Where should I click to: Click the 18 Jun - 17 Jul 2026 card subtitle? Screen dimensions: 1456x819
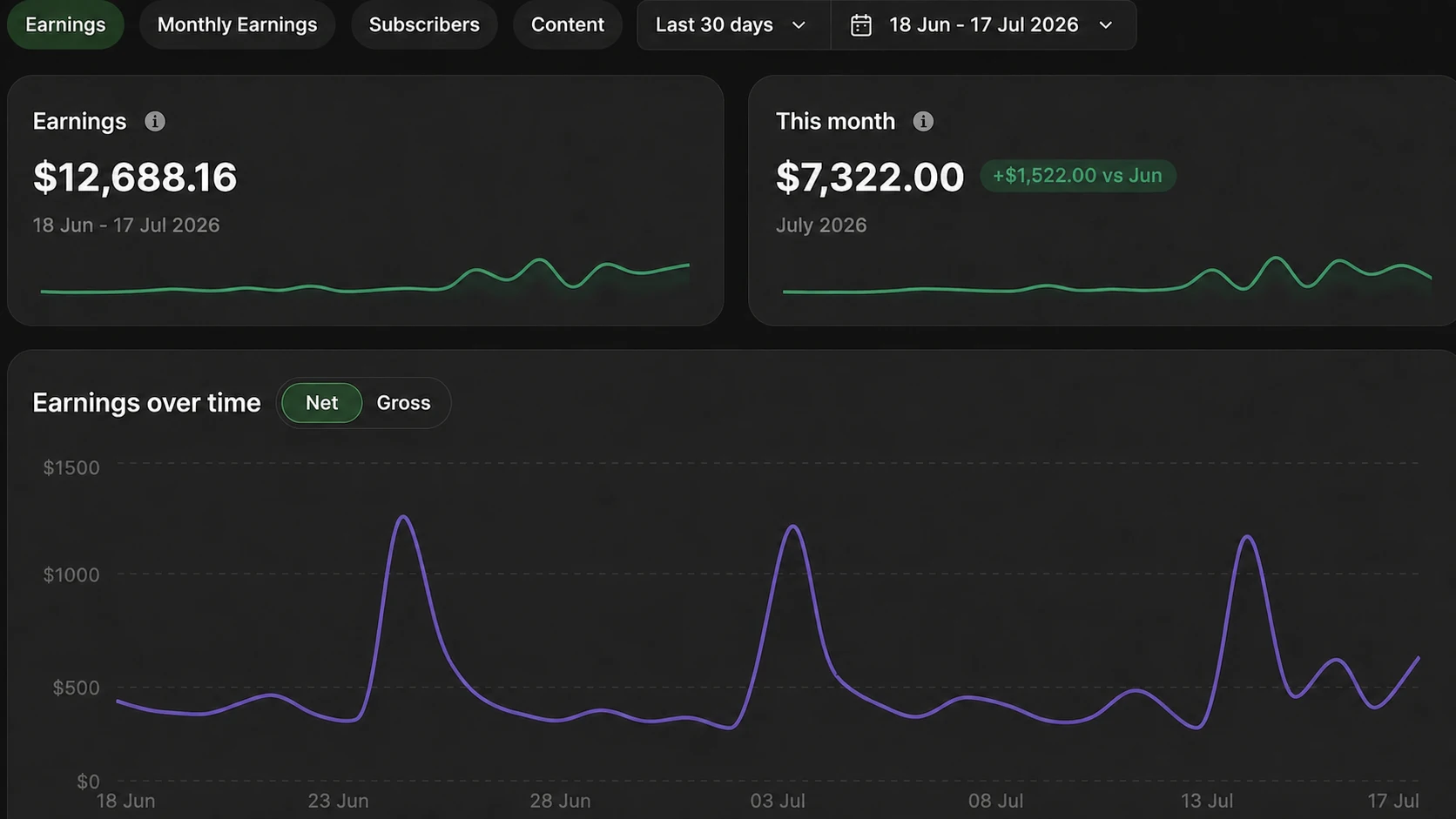pos(126,225)
